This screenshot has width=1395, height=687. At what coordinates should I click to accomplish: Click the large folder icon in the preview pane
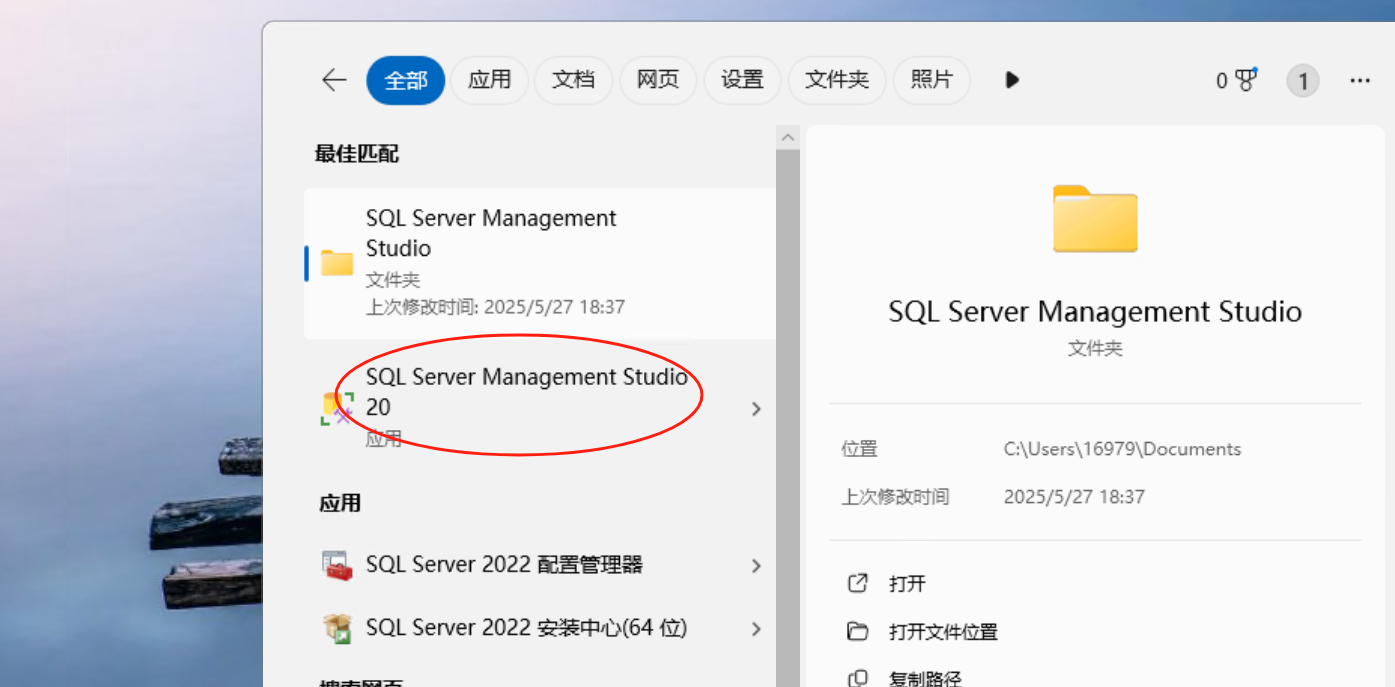[1094, 218]
